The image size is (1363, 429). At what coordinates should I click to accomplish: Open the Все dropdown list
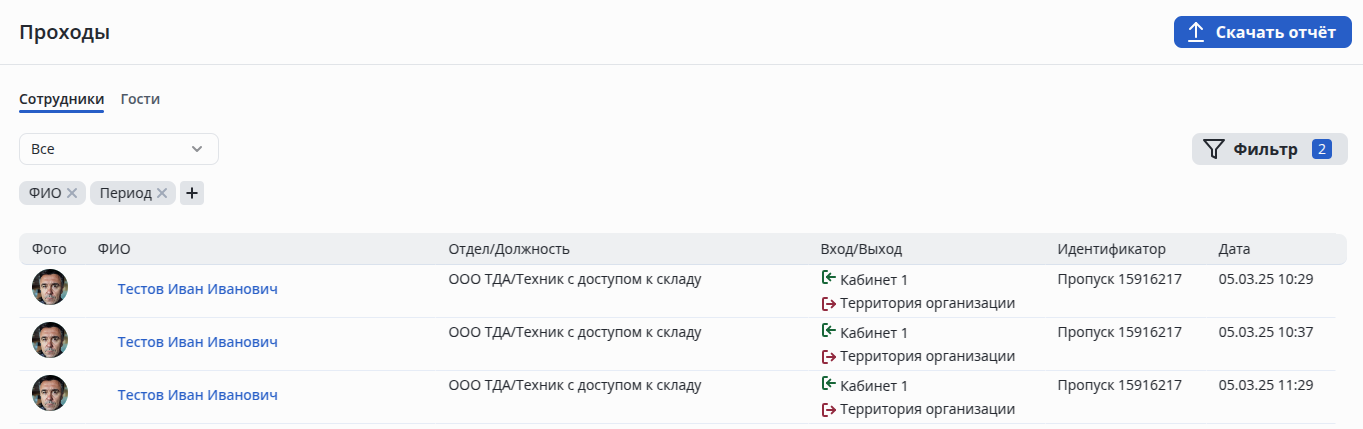tap(118, 149)
